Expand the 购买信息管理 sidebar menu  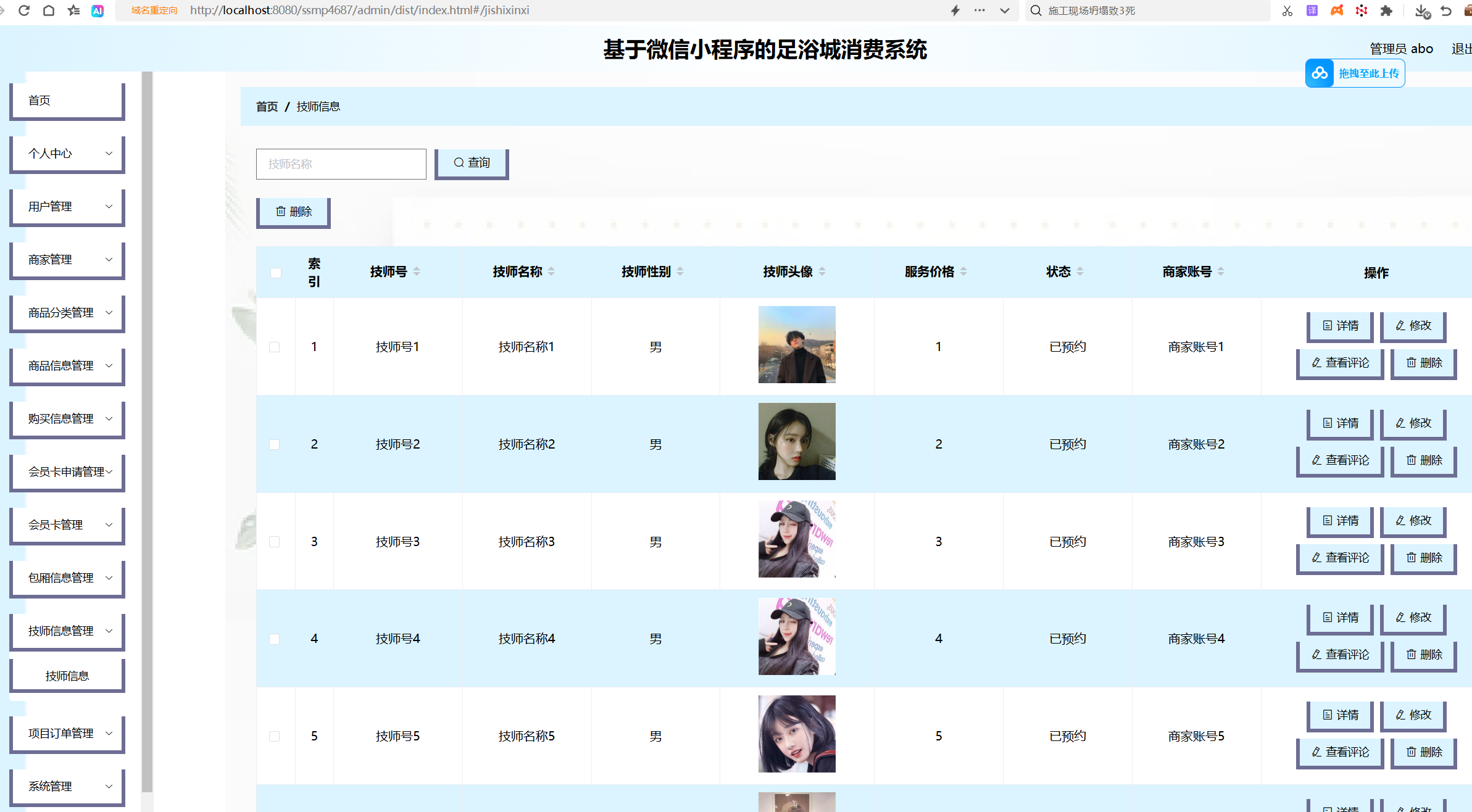click(x=67, y=420)
